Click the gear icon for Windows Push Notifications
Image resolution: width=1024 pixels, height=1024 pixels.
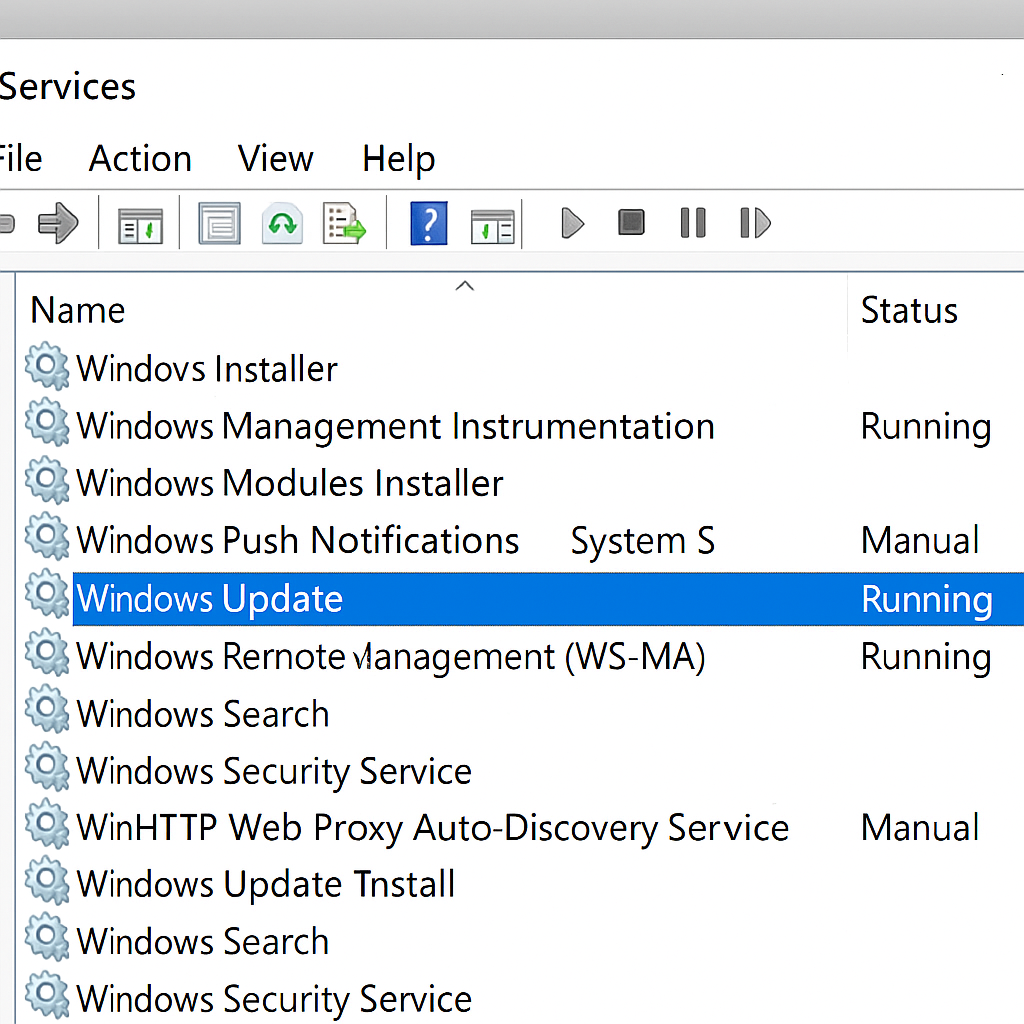coord(47,537)
